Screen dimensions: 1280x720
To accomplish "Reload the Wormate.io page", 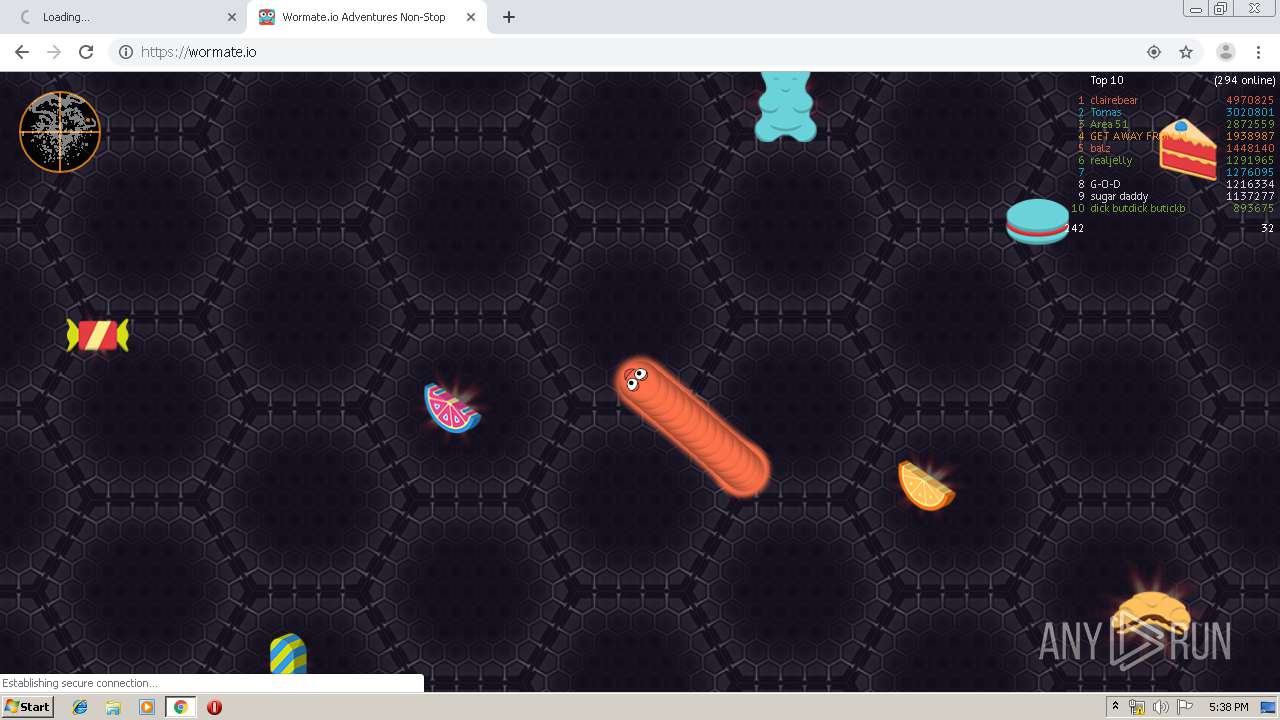I will [86, 52].
